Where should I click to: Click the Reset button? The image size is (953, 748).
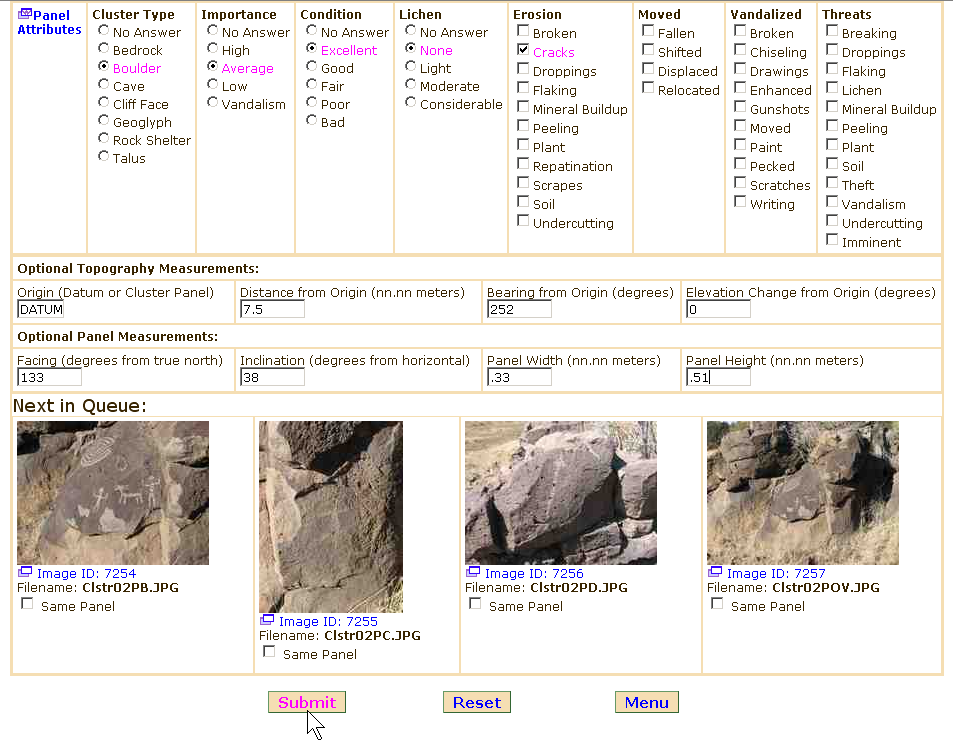[476, 703]
